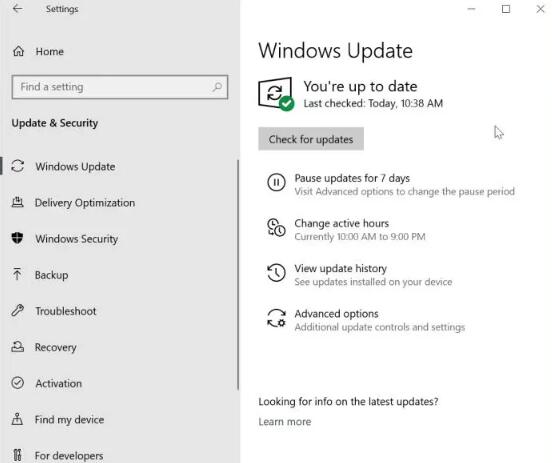This screenshot has height=463, width=552.
Task: Go to Activation settings
Action: pos(58,383)
